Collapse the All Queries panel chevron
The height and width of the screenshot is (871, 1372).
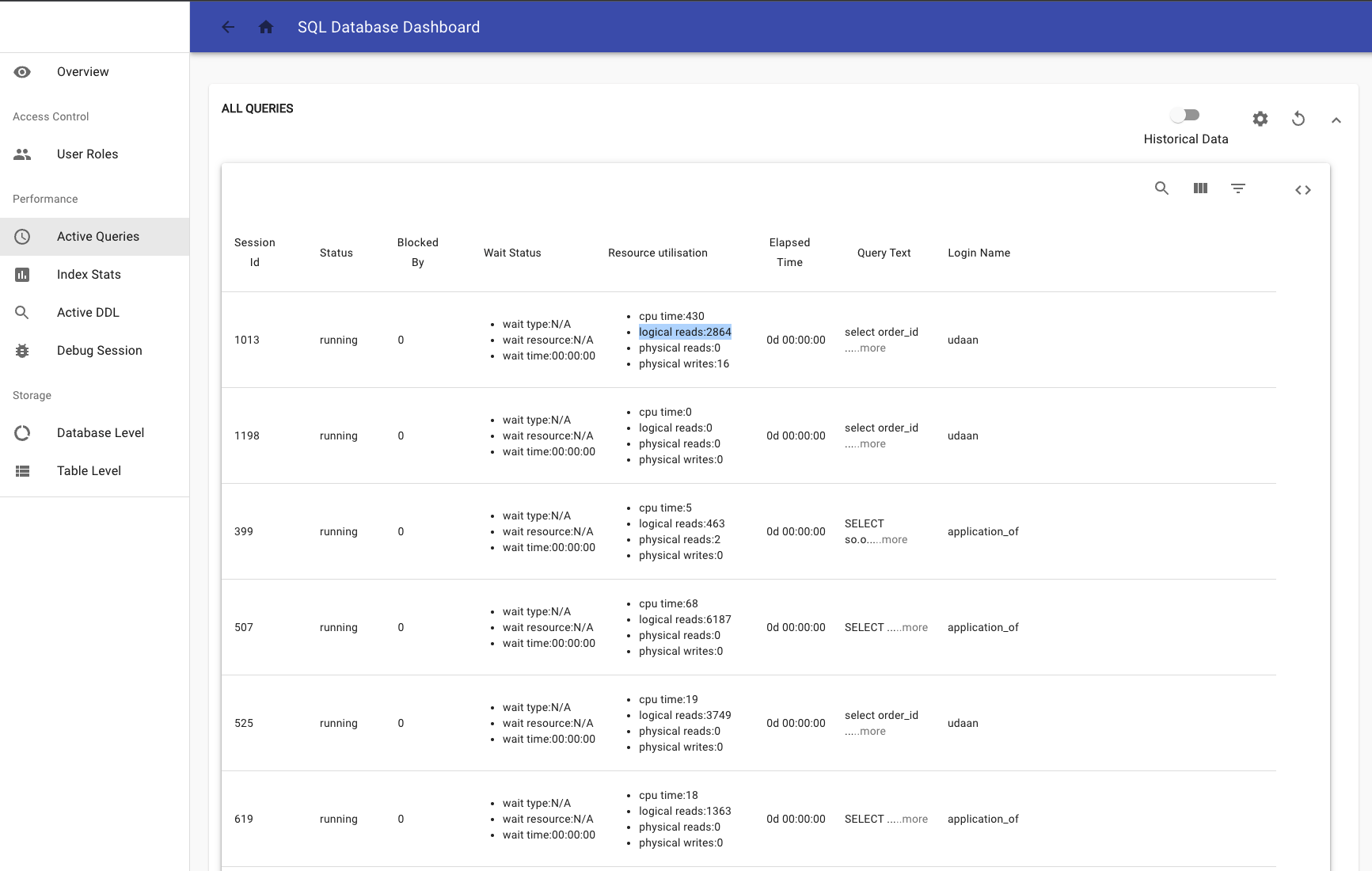[1336, 120]
